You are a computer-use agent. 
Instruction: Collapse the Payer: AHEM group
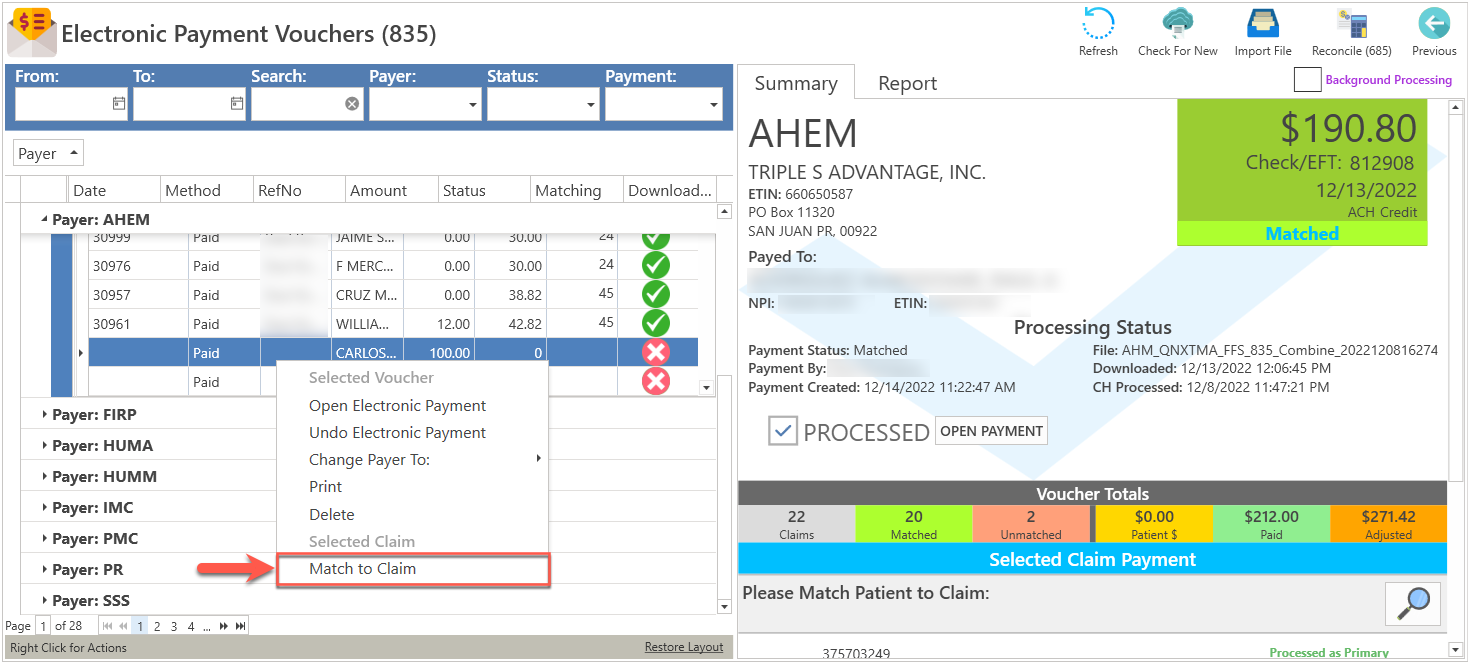[x=44, y=220]
